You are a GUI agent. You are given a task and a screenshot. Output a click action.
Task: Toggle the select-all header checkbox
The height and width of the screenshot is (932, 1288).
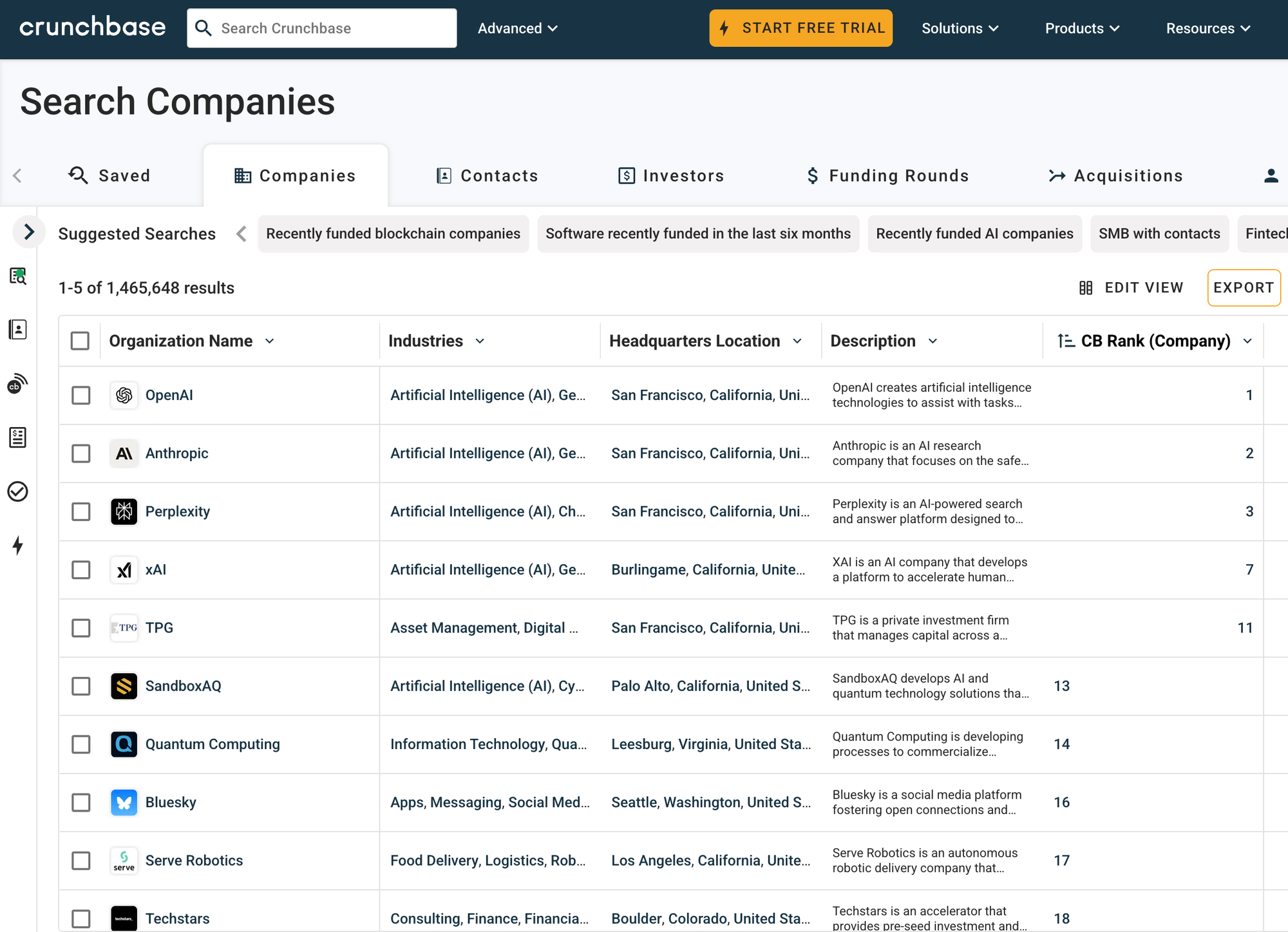click(x=80, y=341)
